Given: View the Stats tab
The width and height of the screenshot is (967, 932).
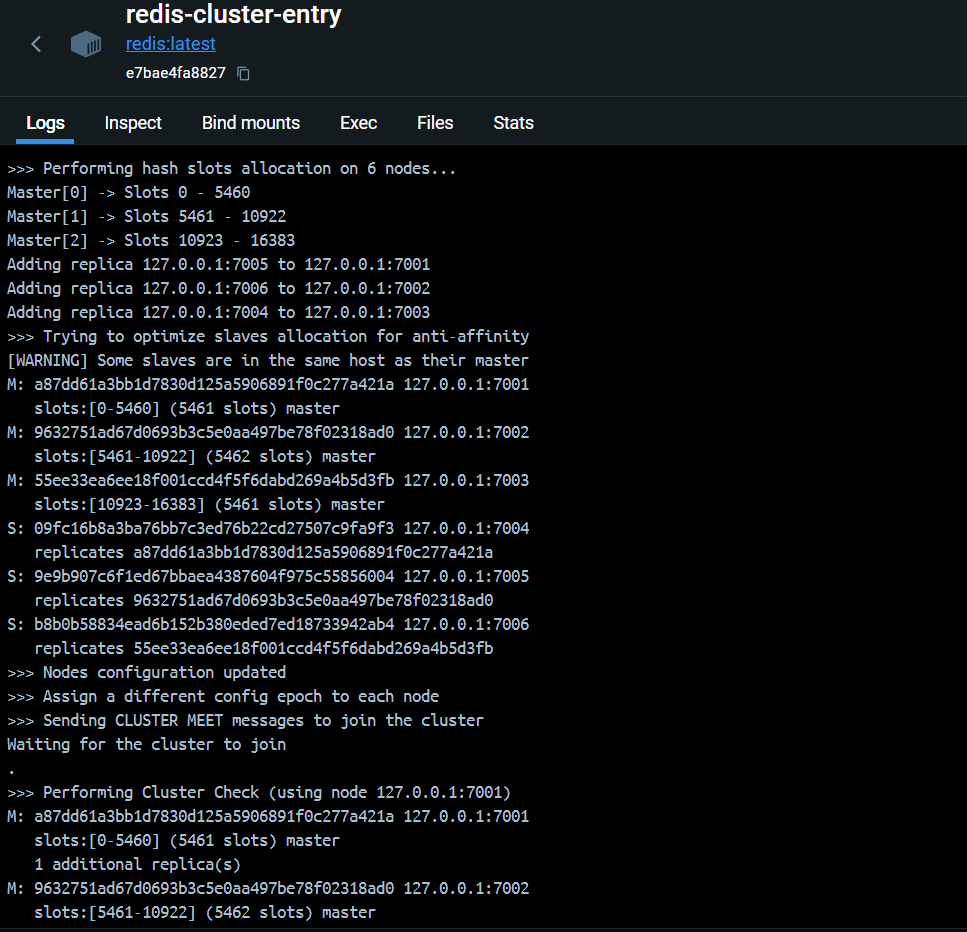Looking at the screenshot, I should (513, 123).
